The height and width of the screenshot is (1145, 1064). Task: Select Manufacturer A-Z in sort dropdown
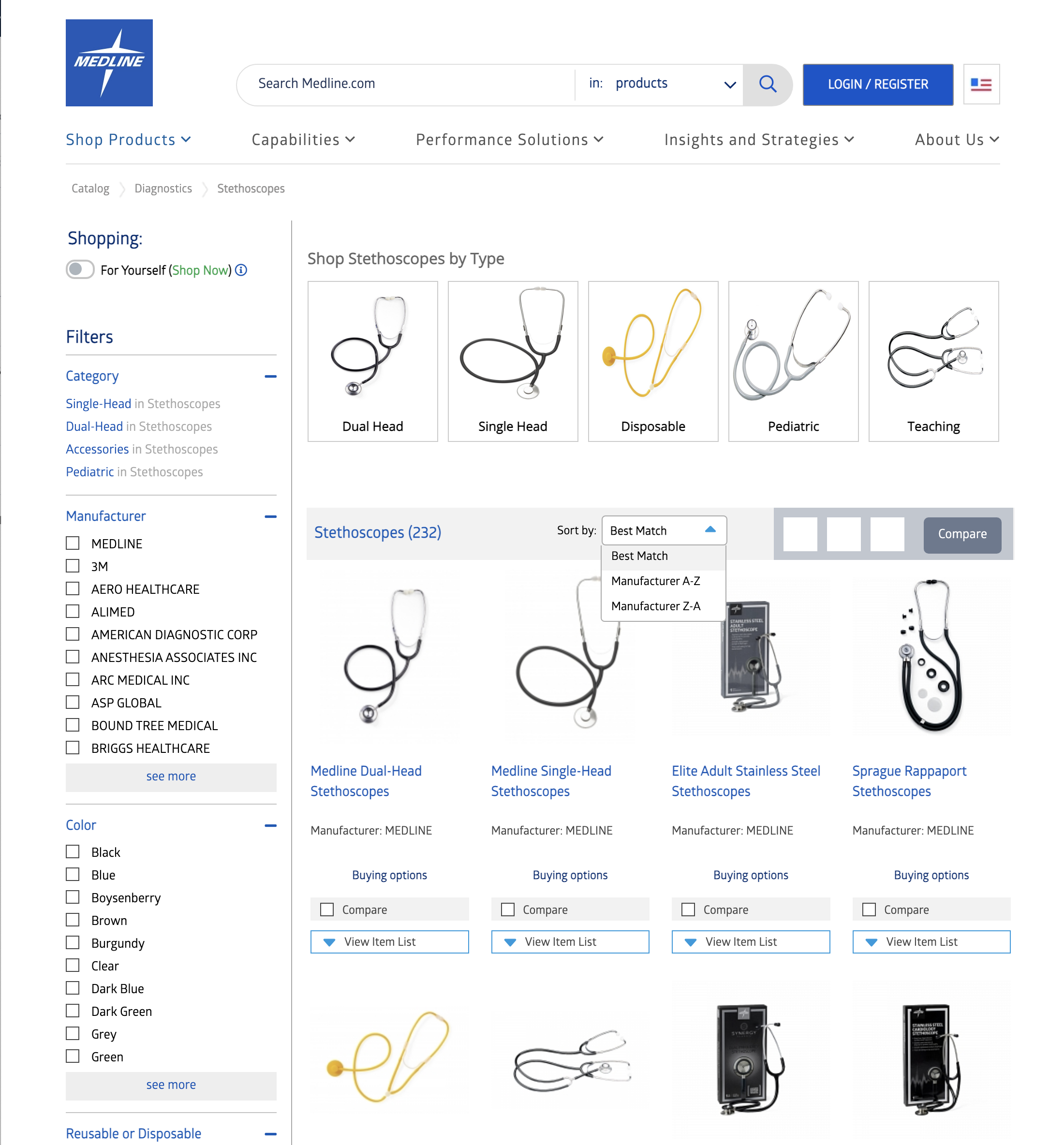pyautogui.click(x=656, y=581)
